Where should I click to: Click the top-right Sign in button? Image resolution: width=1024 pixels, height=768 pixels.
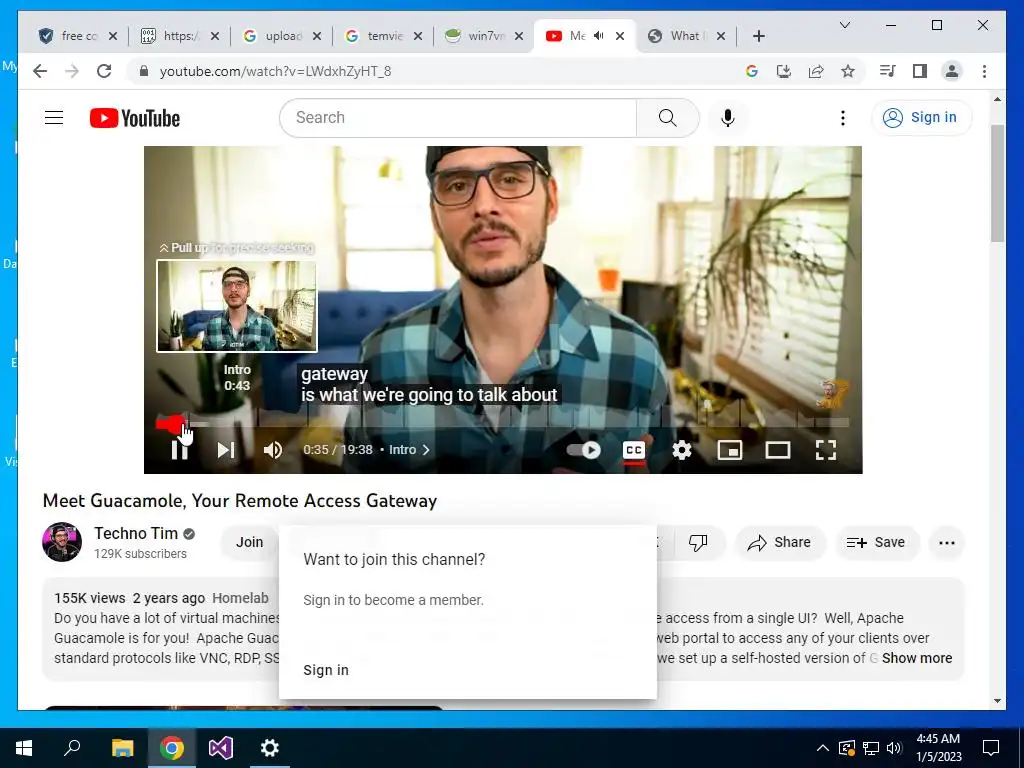(921, 118)
